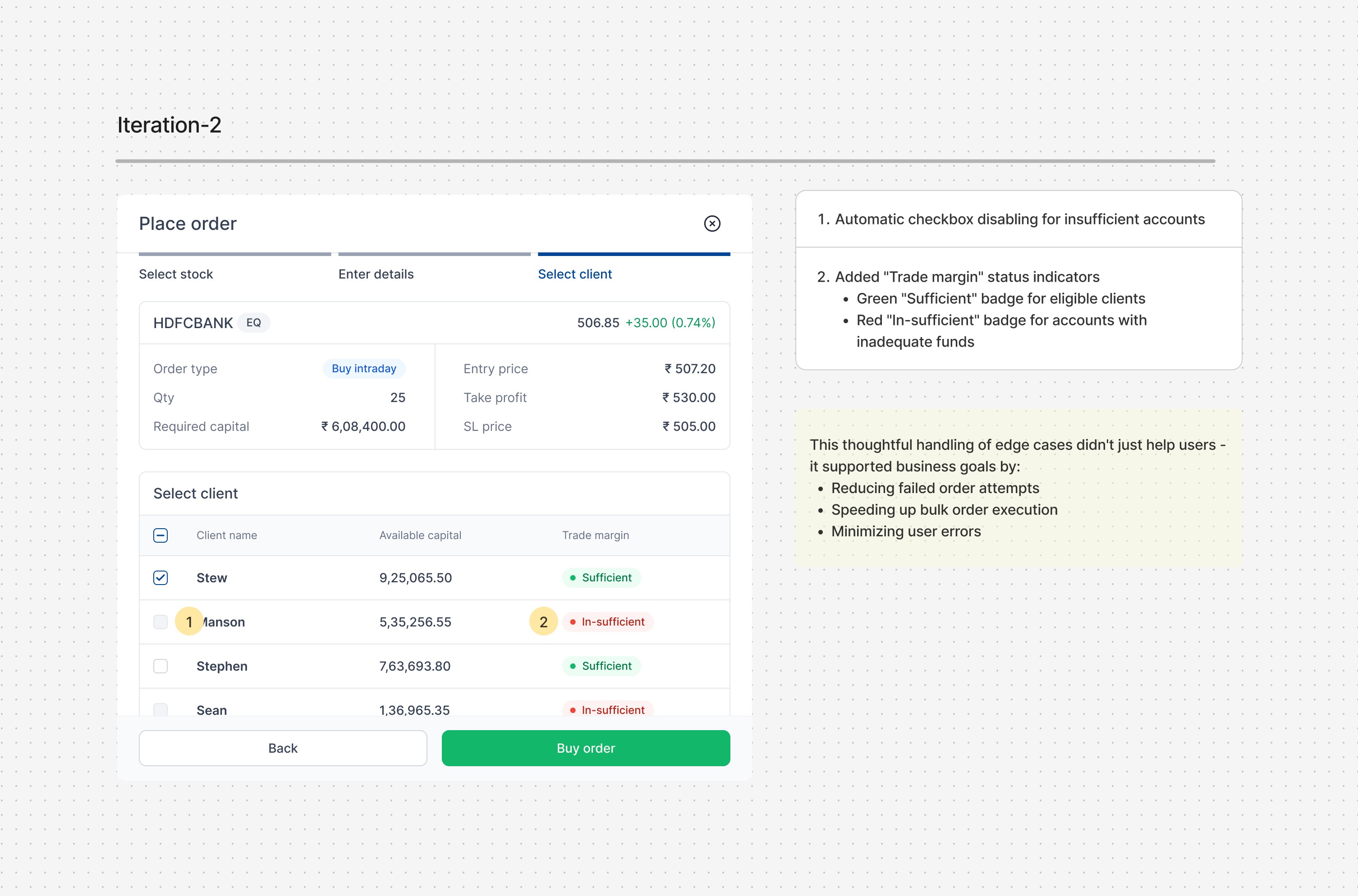Image resolution: width=1358 pixels, height=896 pixels.
Task: Click annotation marker number 2
Action: click(544, 622)
